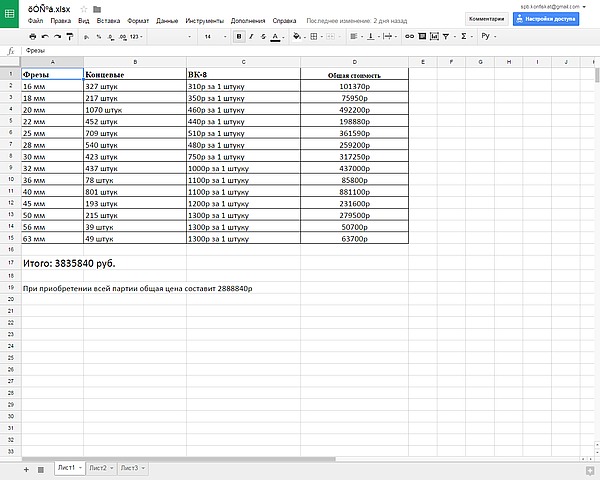The image size is (600, 480).
Task: Click the paint format roller icon
Action: coord(72,36)
